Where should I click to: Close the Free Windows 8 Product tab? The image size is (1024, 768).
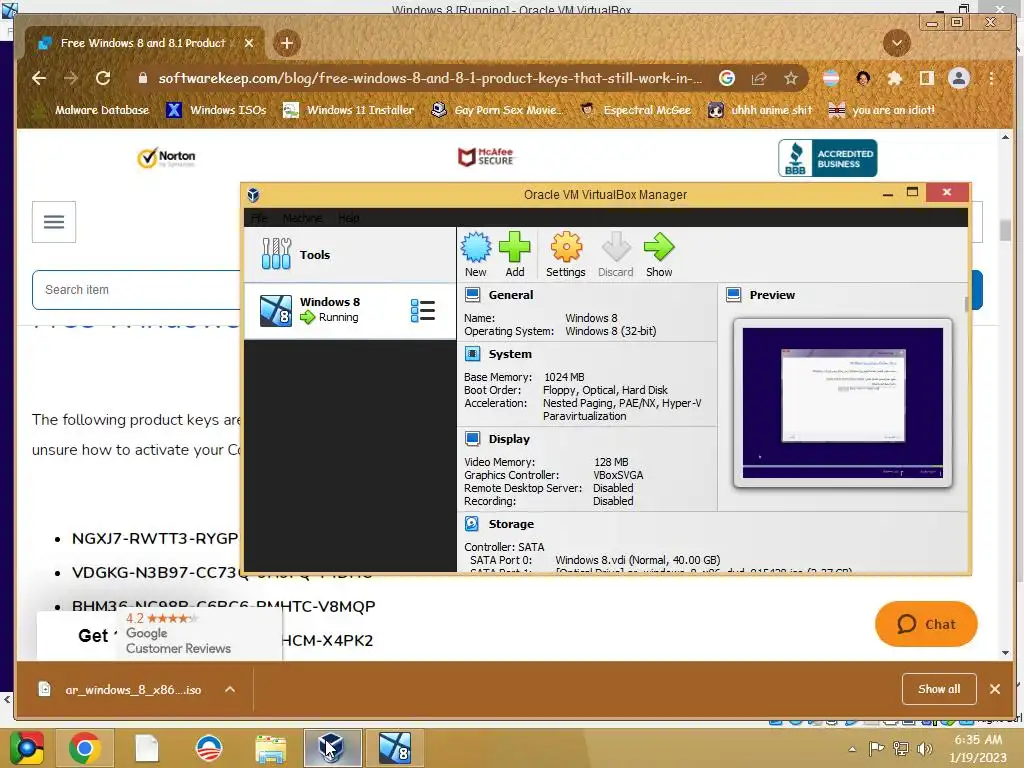[x=249, y=43]
